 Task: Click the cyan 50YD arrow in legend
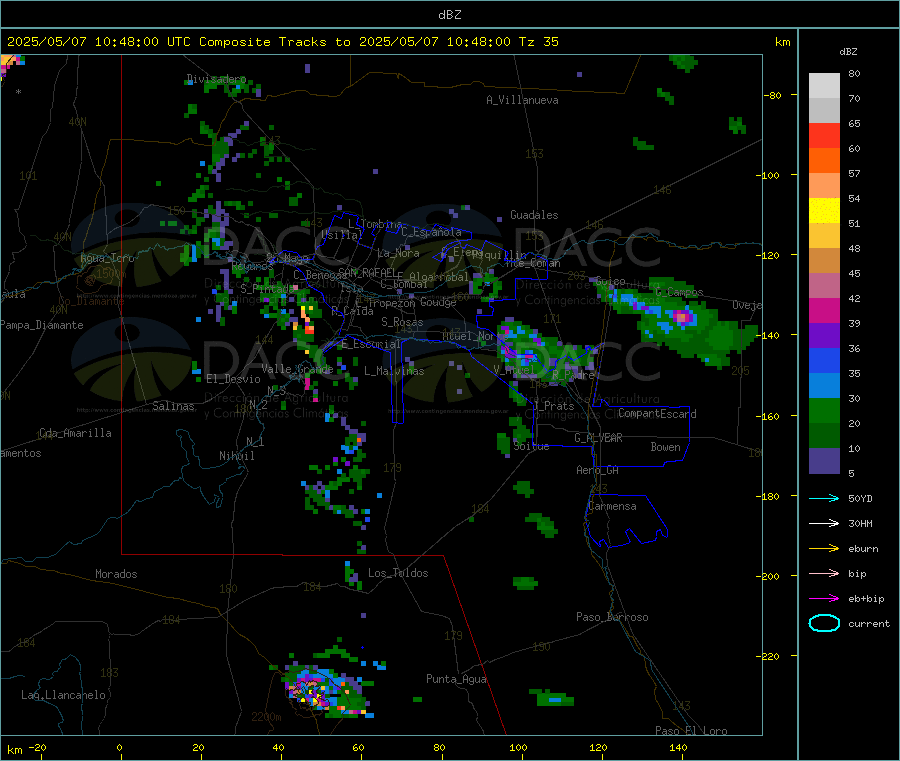pos(824,498)
